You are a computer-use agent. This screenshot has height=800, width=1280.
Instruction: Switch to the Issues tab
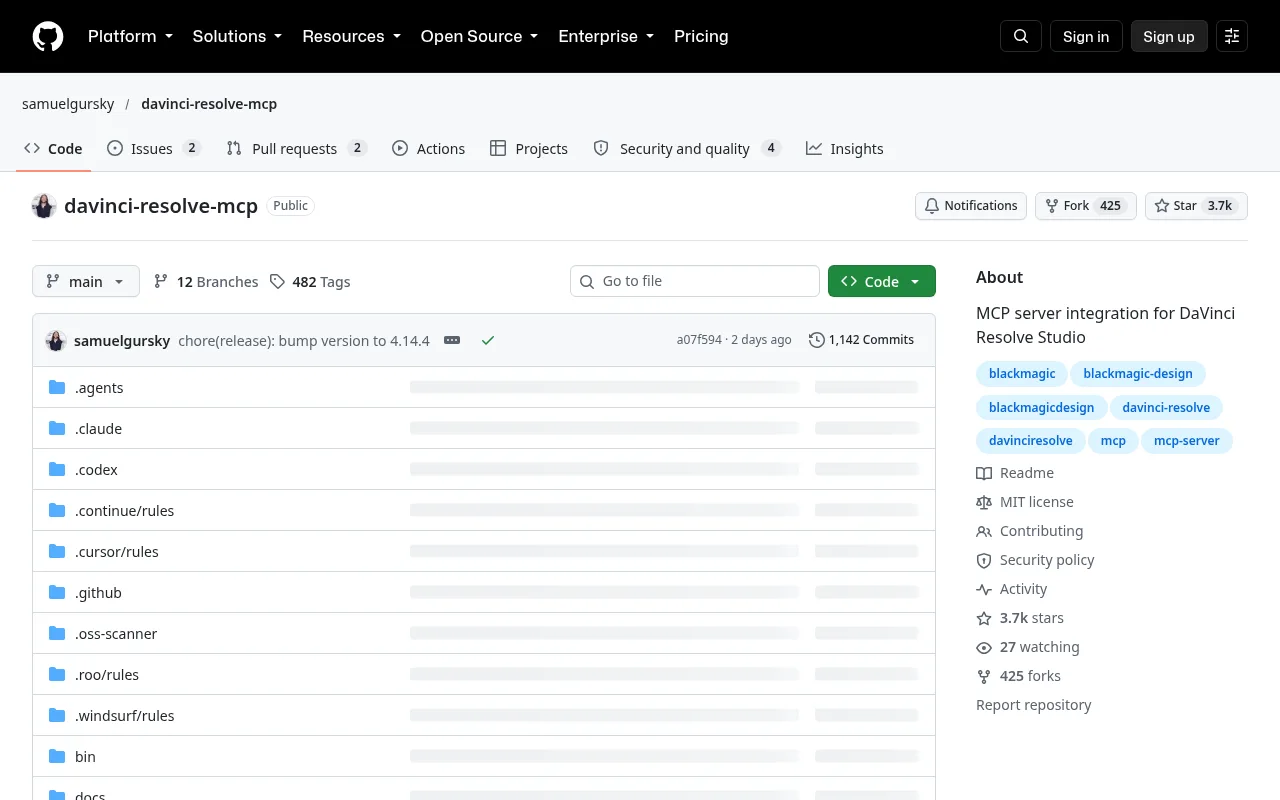(154, 148)
